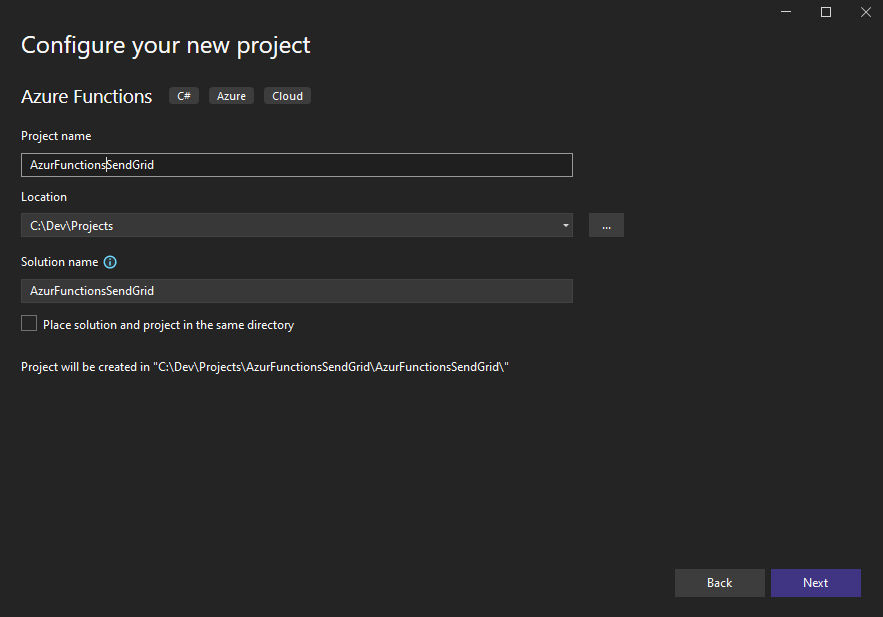Maximize the project configuration window

coord(825,12)
